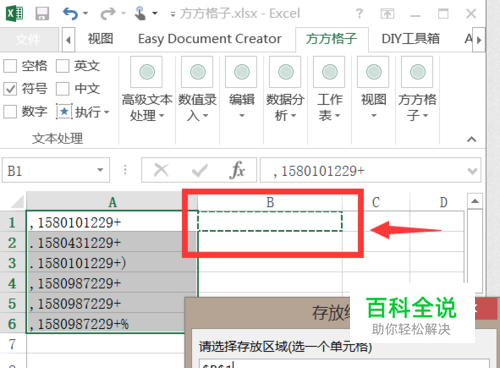Open the 文件 tab
This screenshot has height=368, width=500.
click(28, 40)
